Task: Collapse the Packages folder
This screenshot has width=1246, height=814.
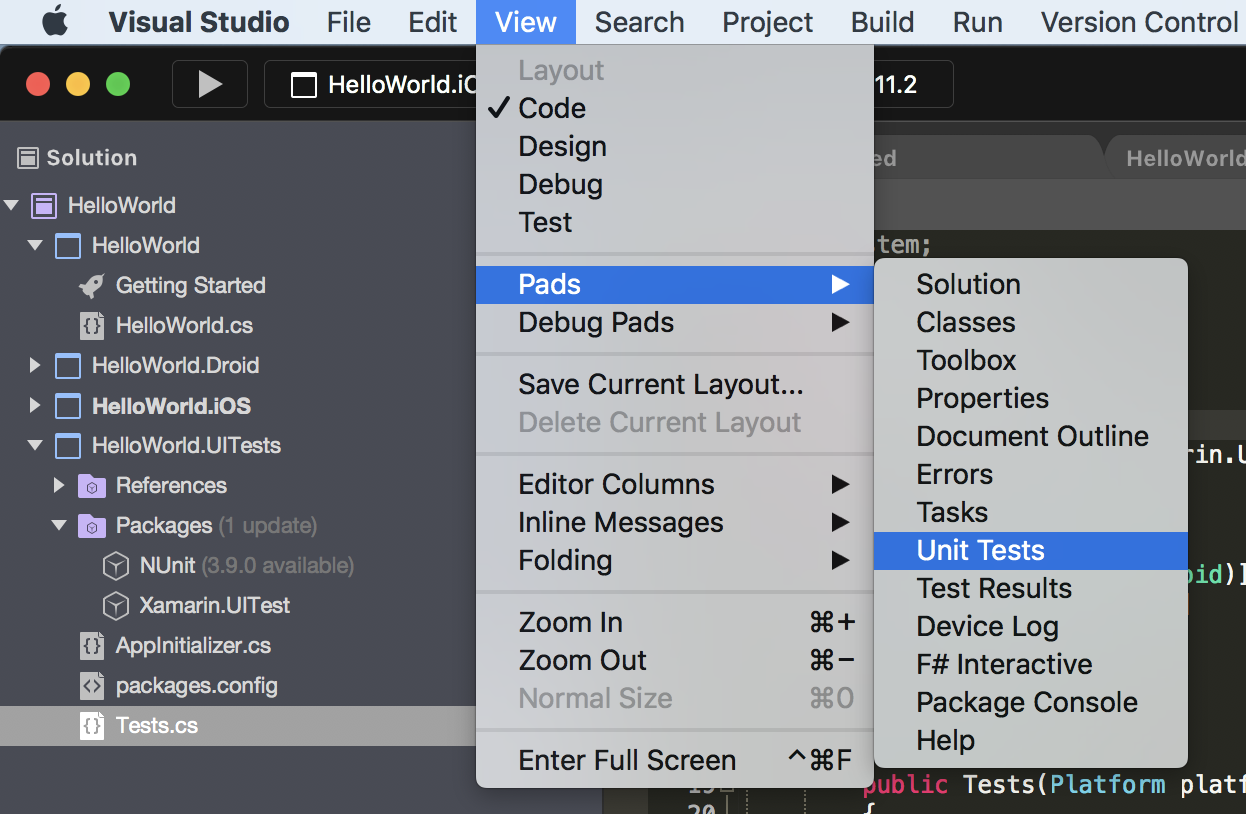Action: (x=59, y=526)
